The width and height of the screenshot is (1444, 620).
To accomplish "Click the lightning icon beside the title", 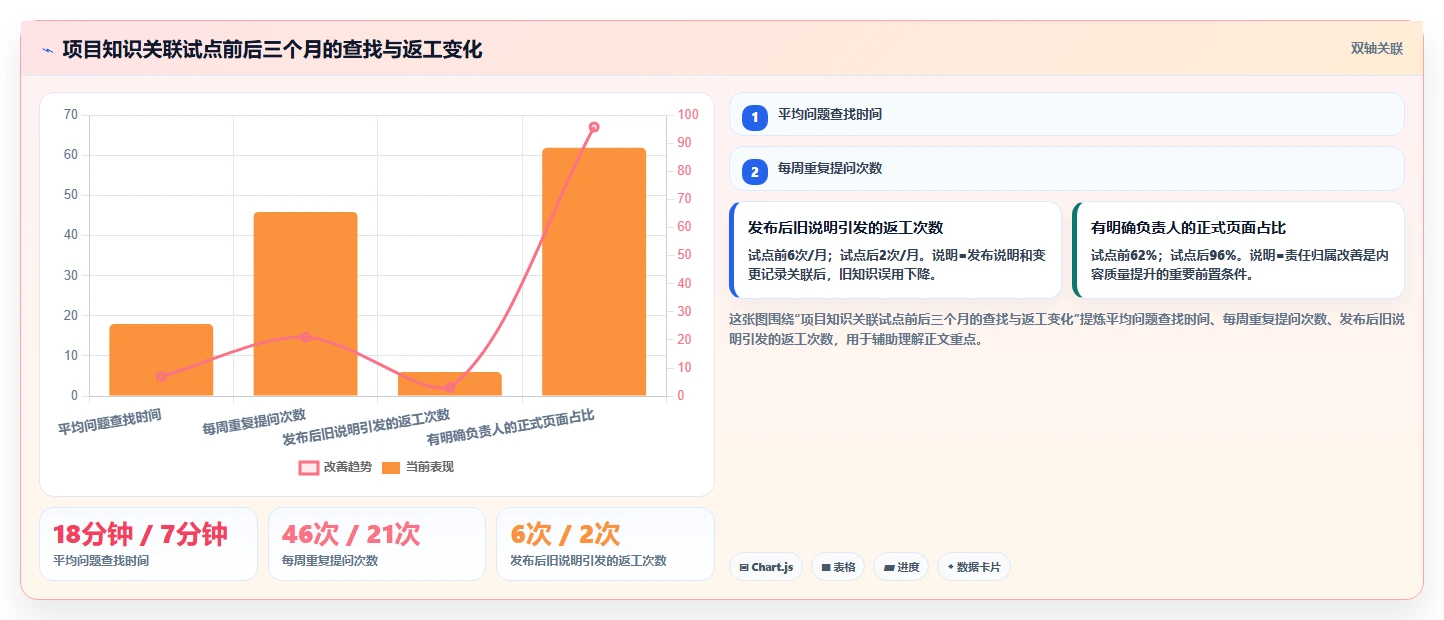I will point(47,50).
